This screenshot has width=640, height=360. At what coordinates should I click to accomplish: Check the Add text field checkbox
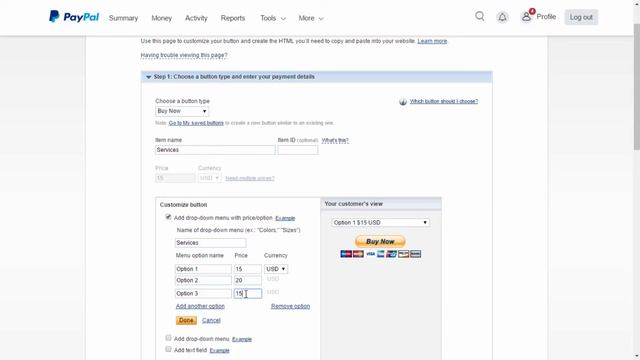[168, 349]
